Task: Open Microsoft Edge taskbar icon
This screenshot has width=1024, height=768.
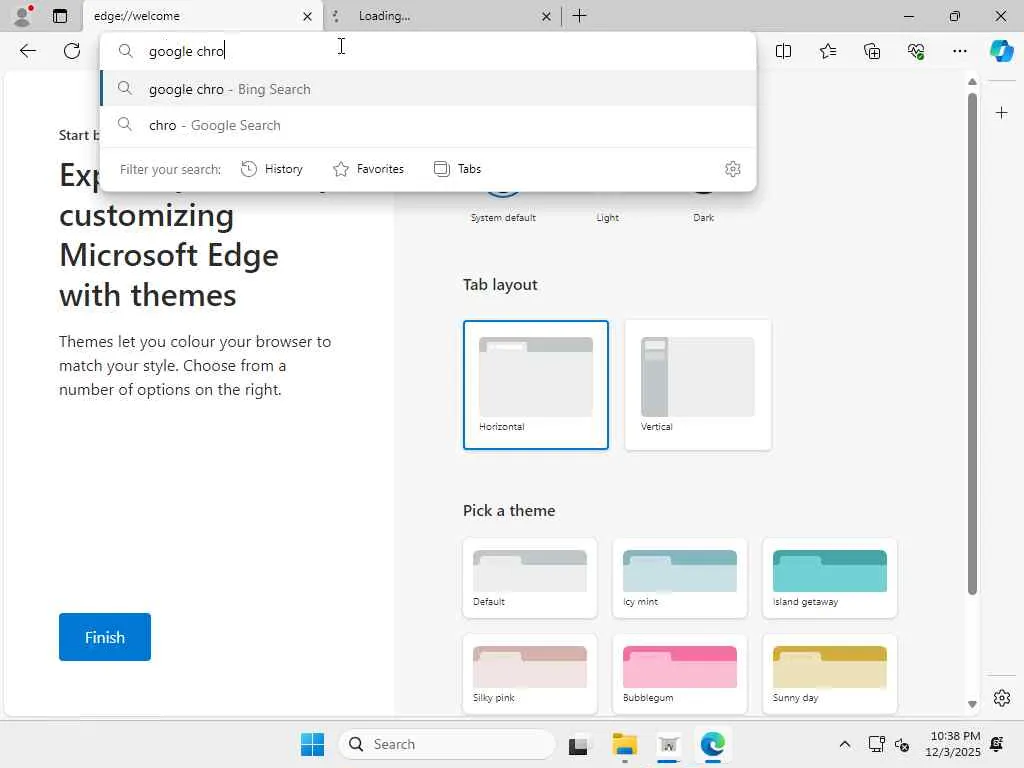Action: click(x=712, y=744)
